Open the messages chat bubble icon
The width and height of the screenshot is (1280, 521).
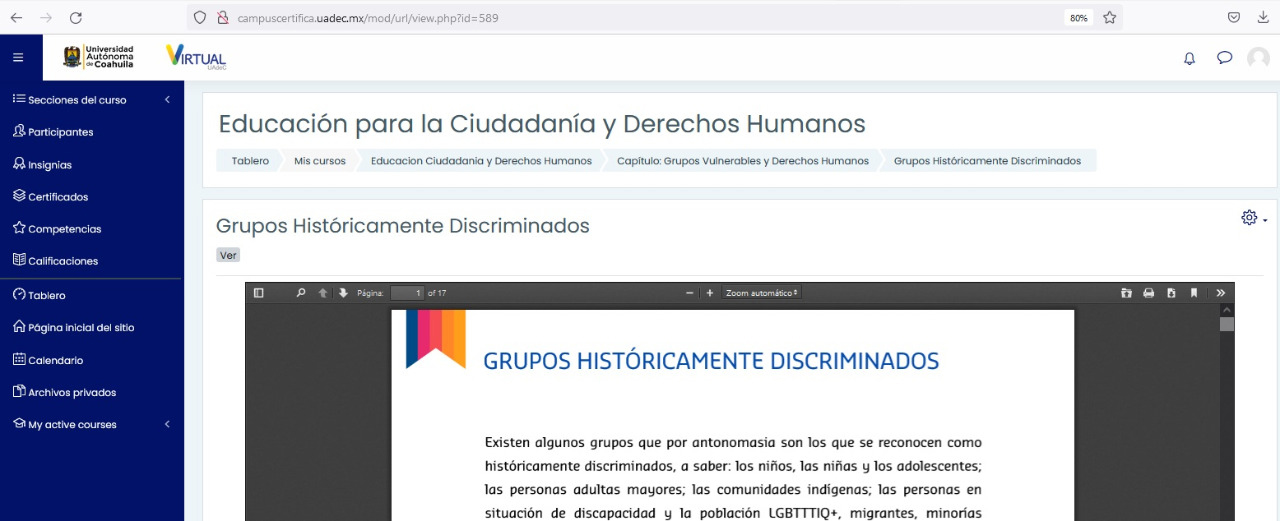(1224, 58)
